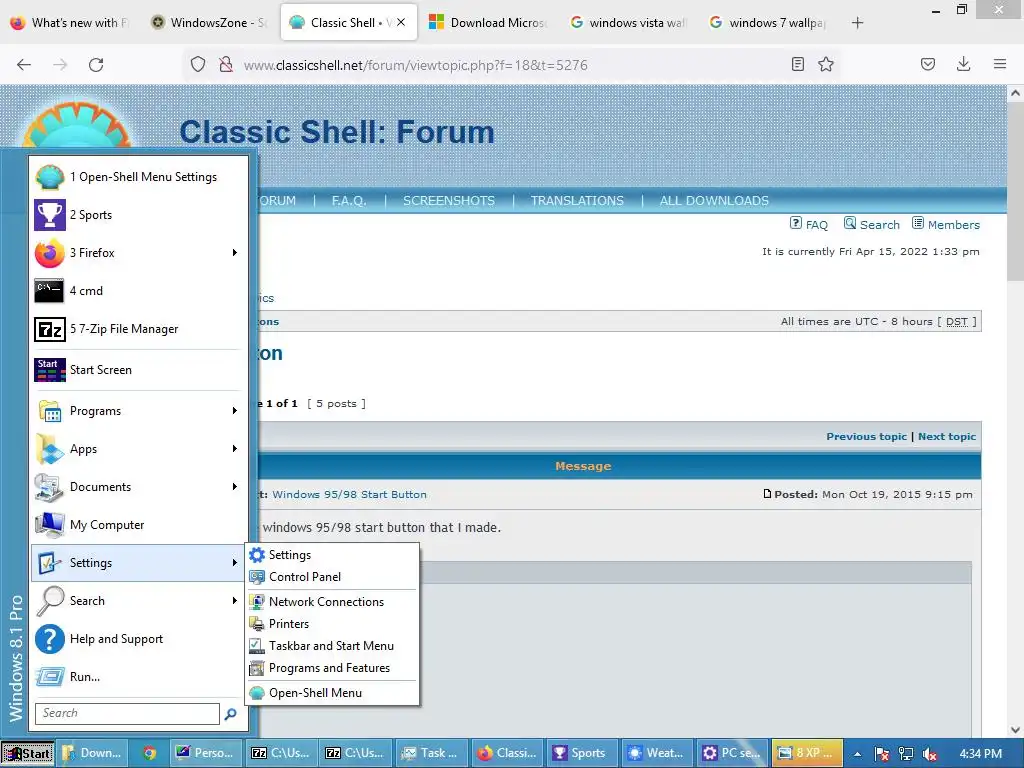Open Firefox downloads panel
Screen dimensions: 1024x768
(963, 64)
